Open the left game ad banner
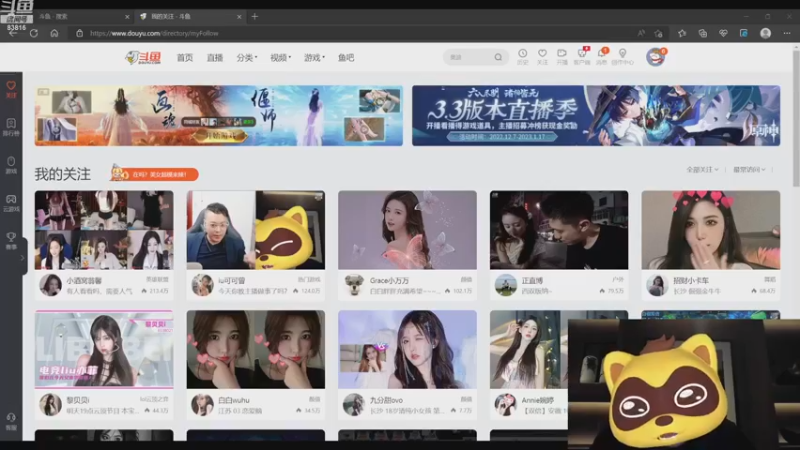The width and height of the screenshot is (800, 450). pos(219,116)
